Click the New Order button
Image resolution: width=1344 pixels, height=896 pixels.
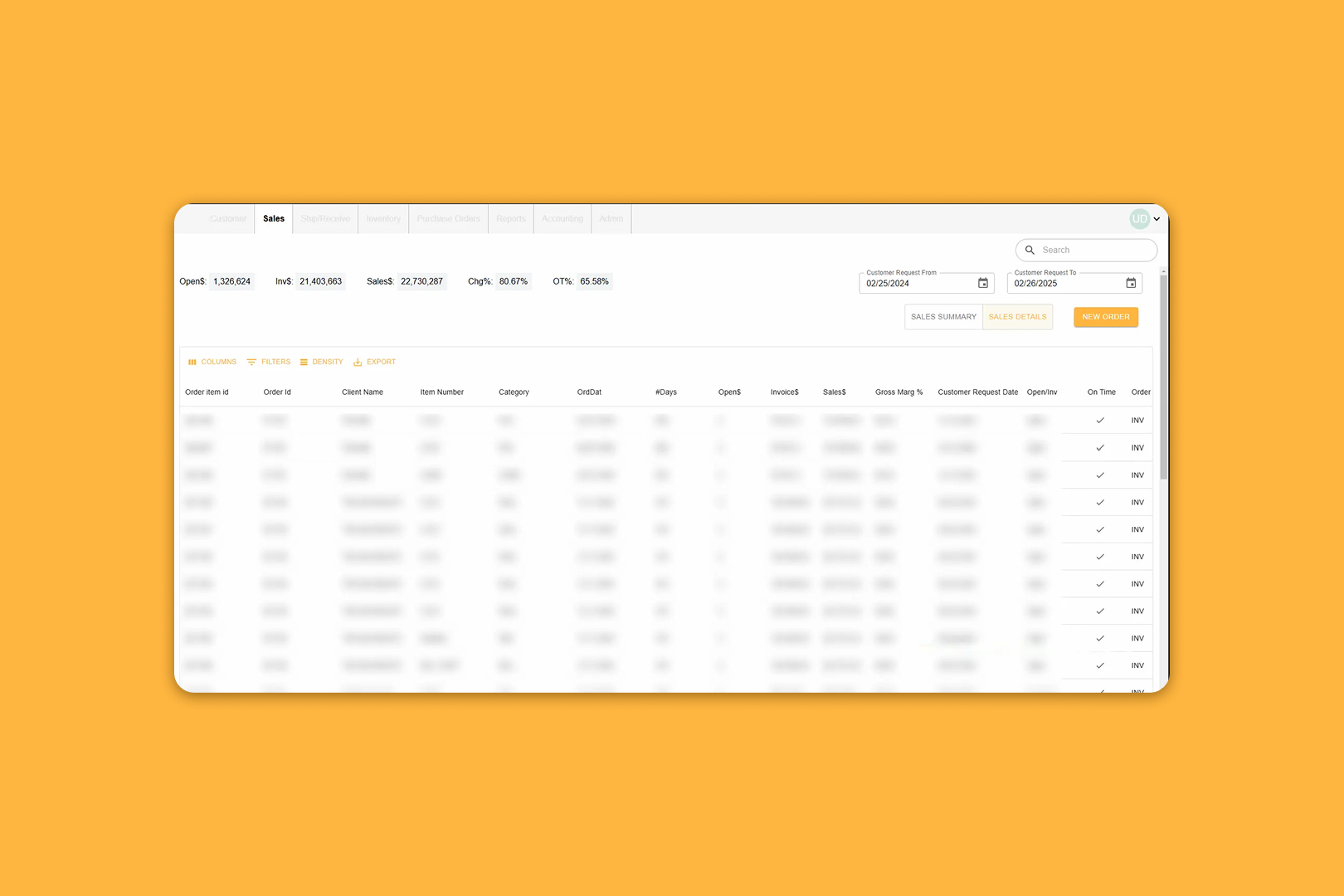1106,317
